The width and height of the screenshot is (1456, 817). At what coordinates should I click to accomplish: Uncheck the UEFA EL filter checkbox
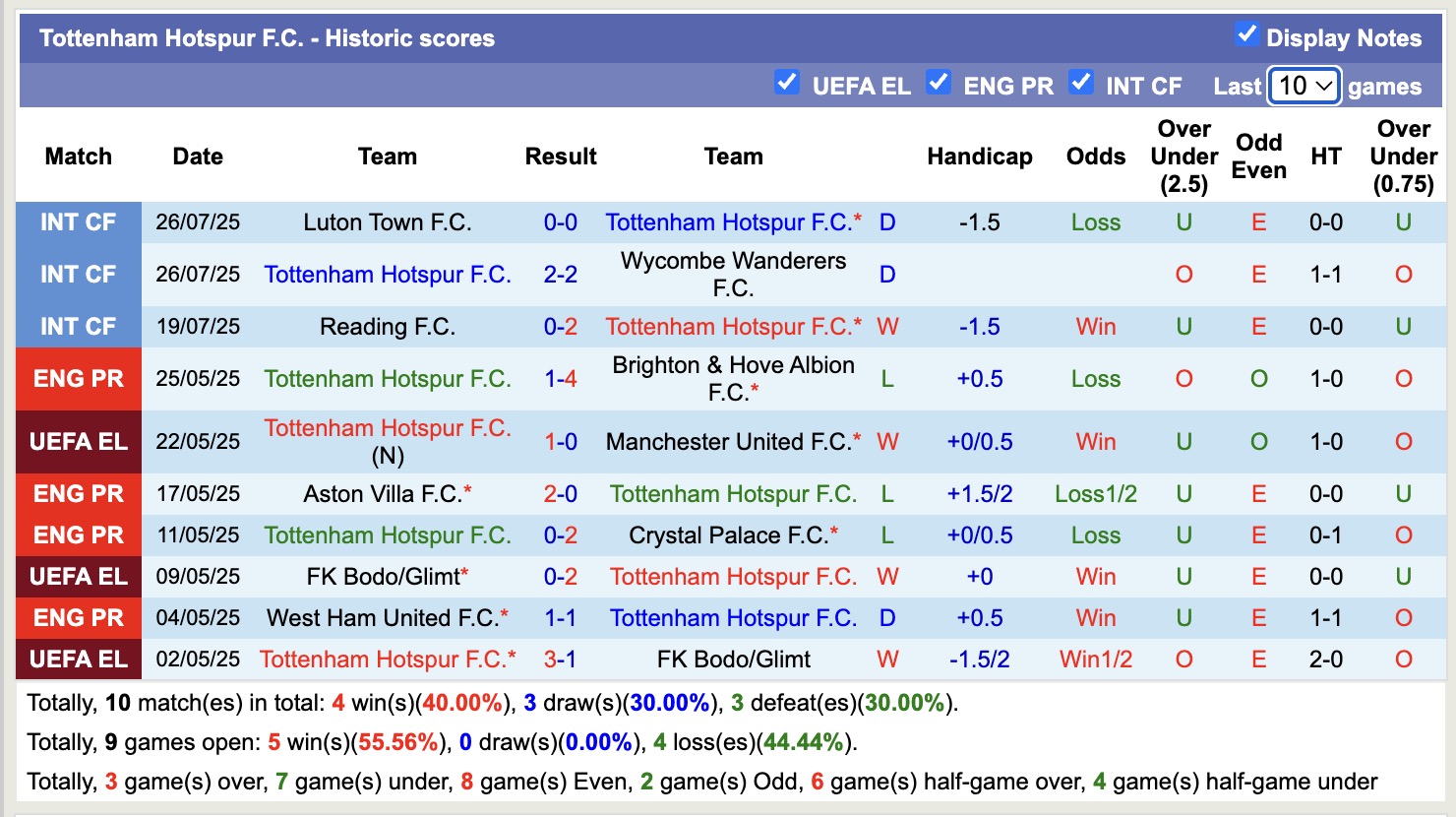click(x=786, y=83)
